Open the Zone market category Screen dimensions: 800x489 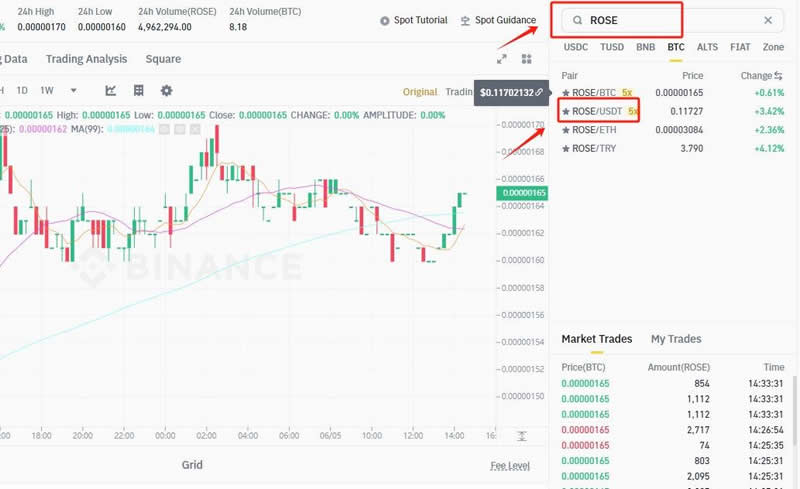point(773,47)
